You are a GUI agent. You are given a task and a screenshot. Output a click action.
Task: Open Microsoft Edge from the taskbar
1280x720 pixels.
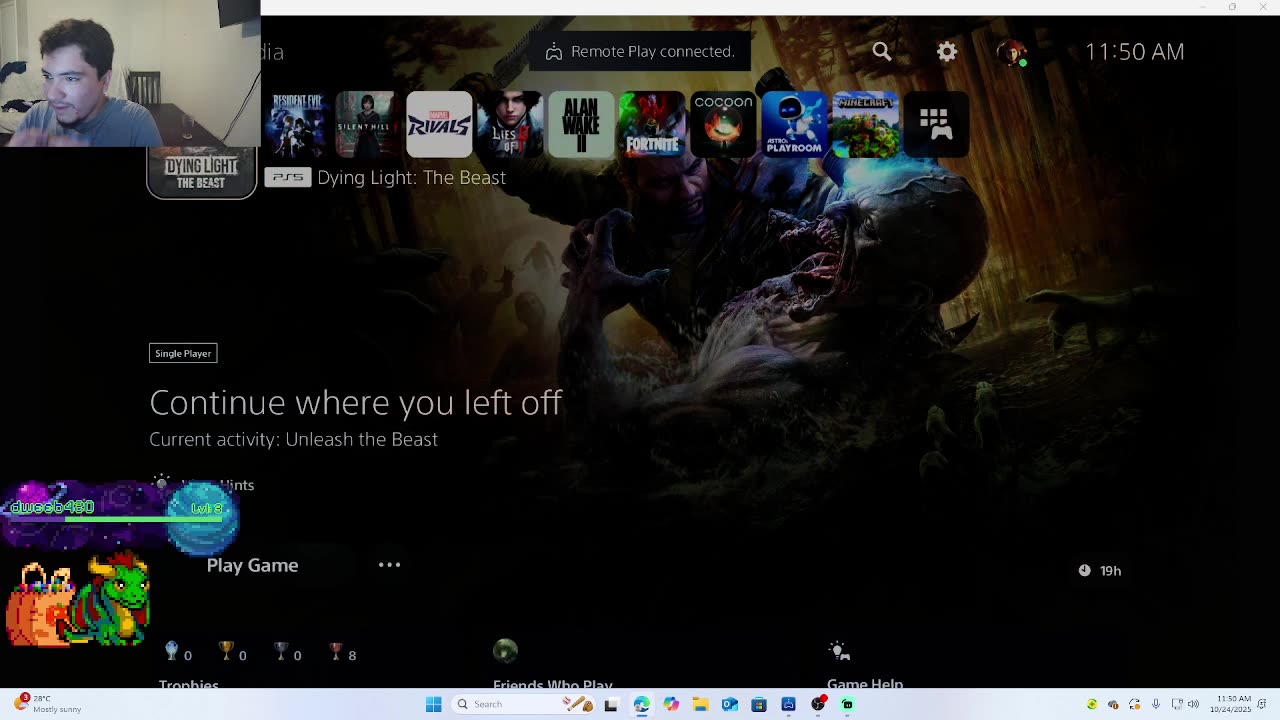point(641,704)
